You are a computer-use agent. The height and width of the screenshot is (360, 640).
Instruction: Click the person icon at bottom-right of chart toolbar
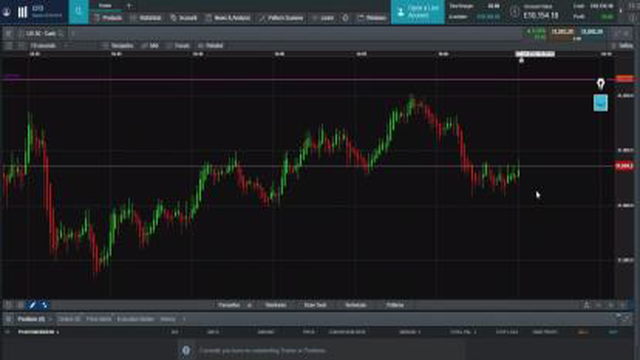click(x=587, y=305)
